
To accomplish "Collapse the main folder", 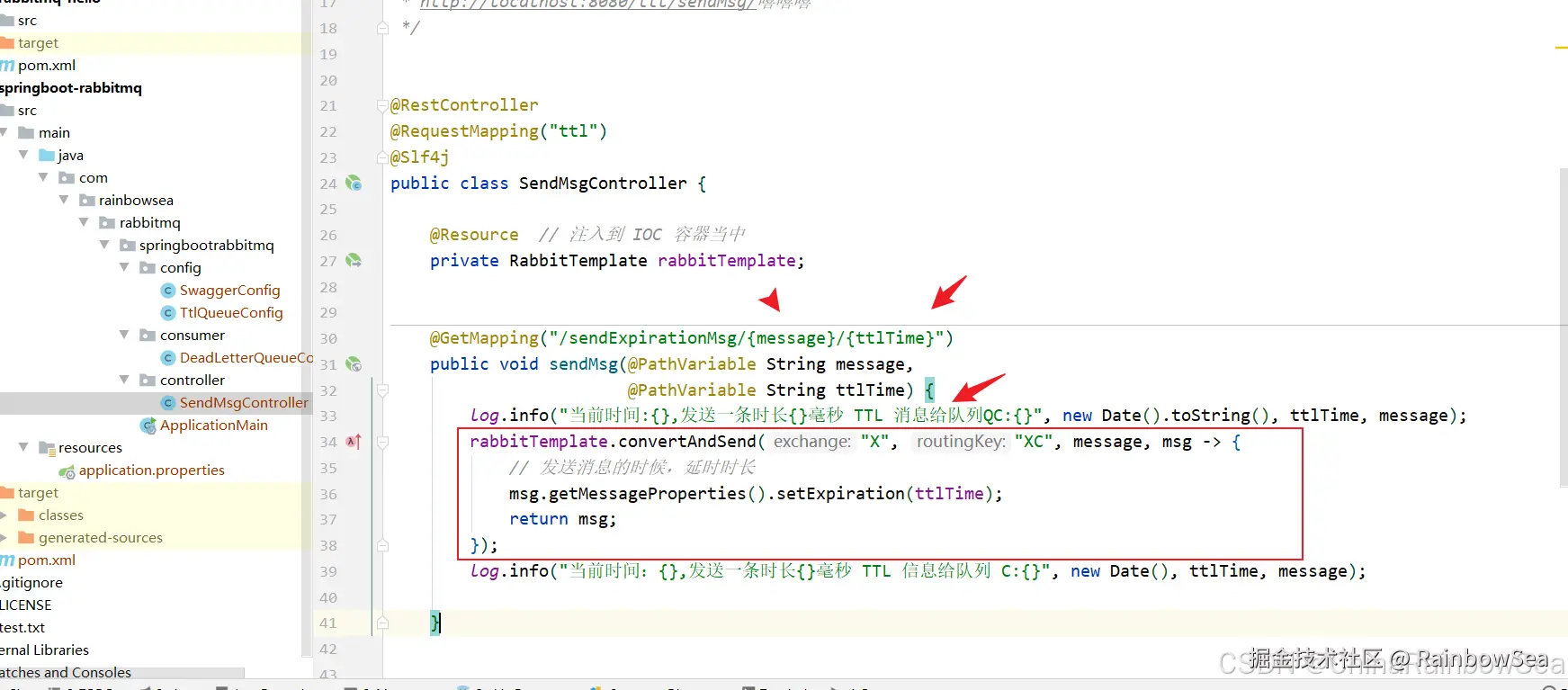I will tap(4, 132).
